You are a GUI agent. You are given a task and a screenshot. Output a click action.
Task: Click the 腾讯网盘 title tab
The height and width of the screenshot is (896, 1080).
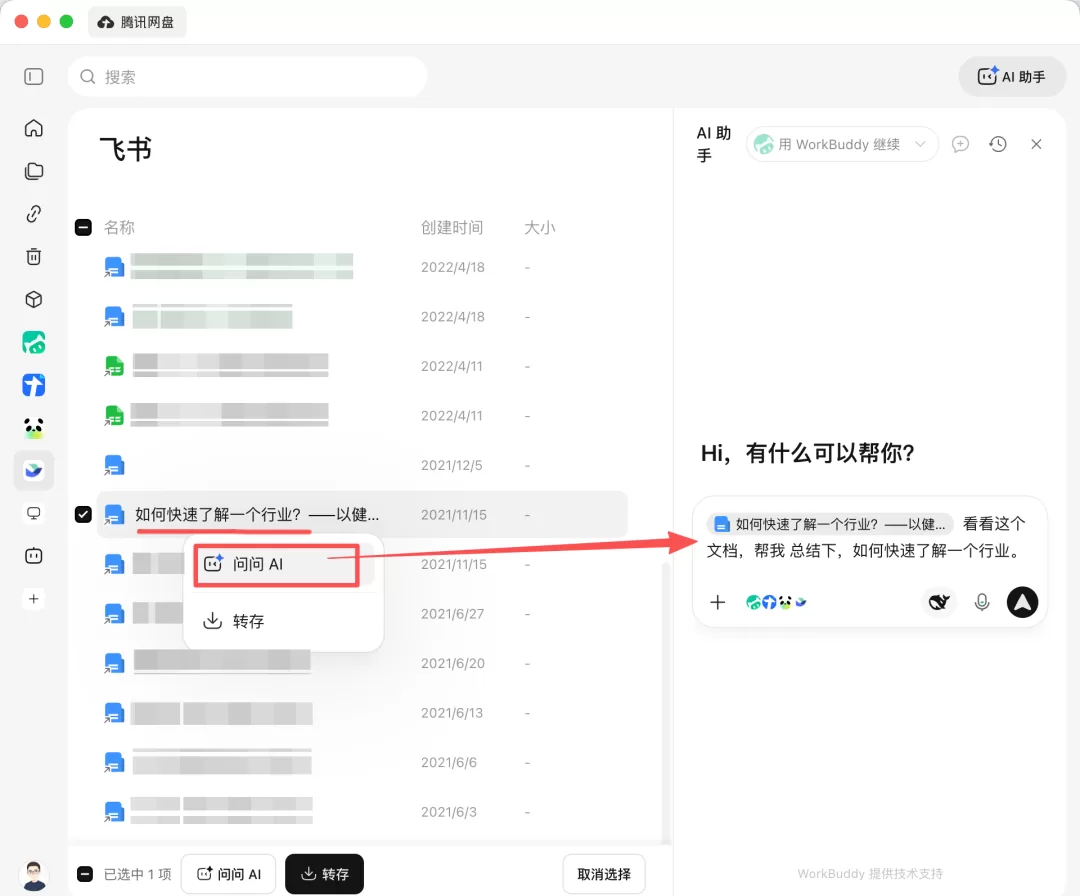pyautogui.click(x=137, y=22)
